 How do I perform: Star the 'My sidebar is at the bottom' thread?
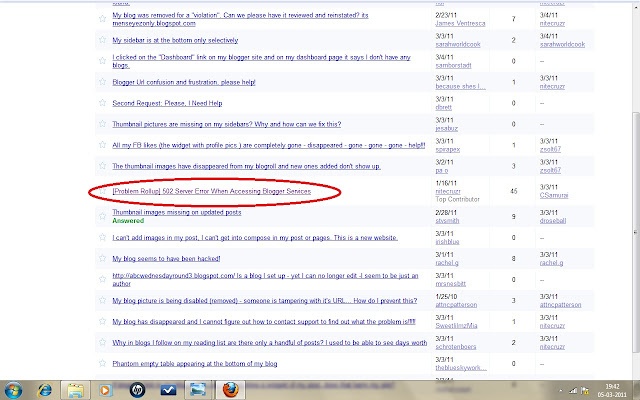coord(102,40)
